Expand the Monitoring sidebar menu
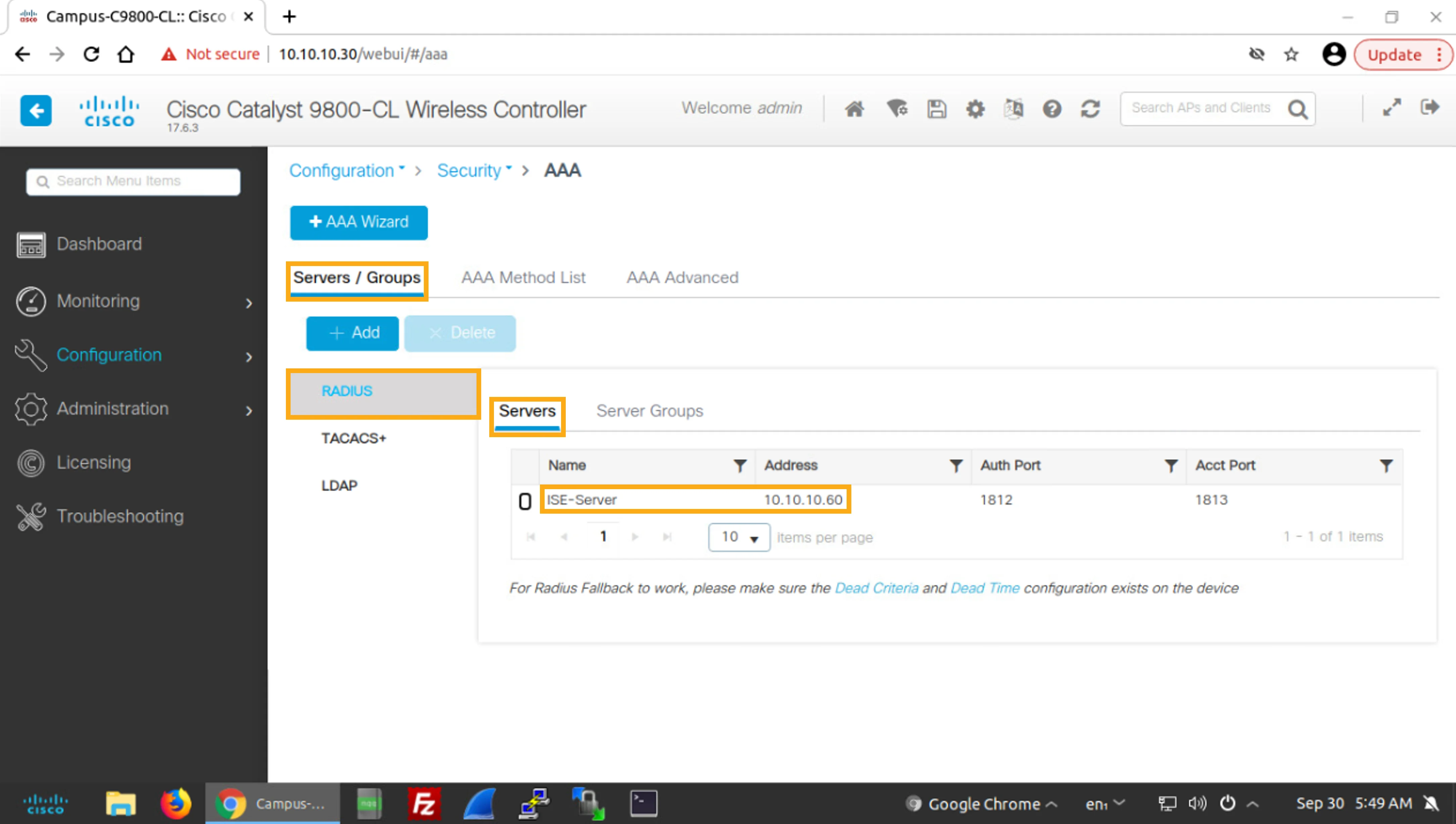The height and width of the screenshot is (824, 1456). click(x=134, y=301)
